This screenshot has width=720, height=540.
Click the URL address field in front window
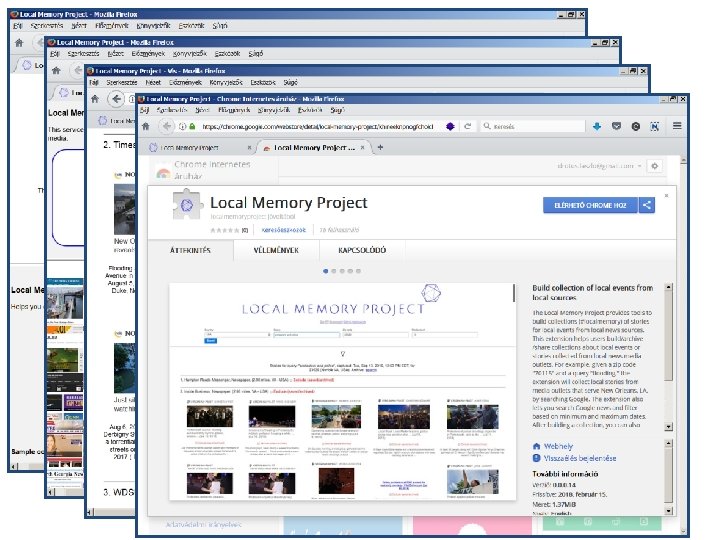(x=318, y=126)
